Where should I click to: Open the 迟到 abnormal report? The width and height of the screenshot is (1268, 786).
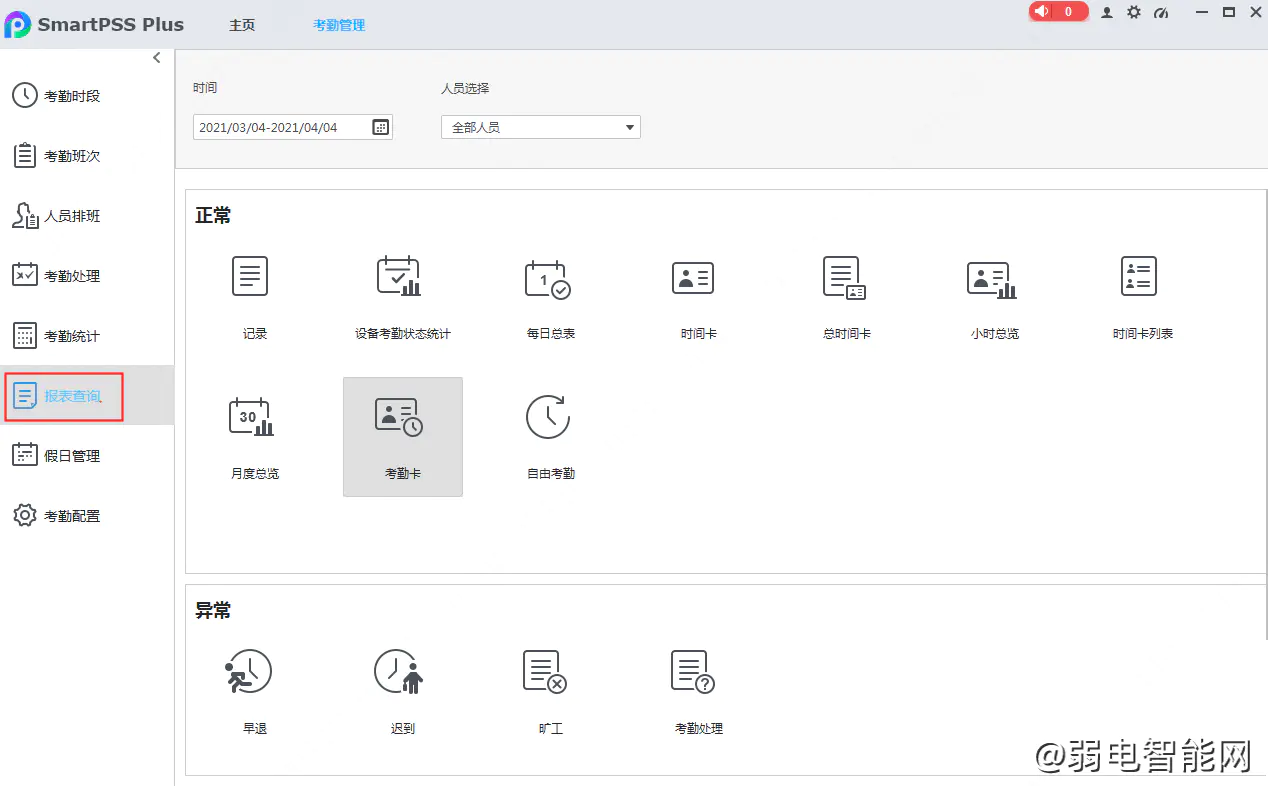tap(399, 671)
